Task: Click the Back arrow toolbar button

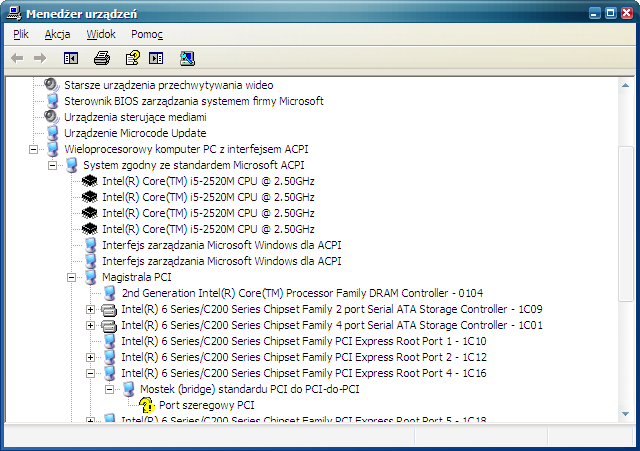Action: click(17, 58)
